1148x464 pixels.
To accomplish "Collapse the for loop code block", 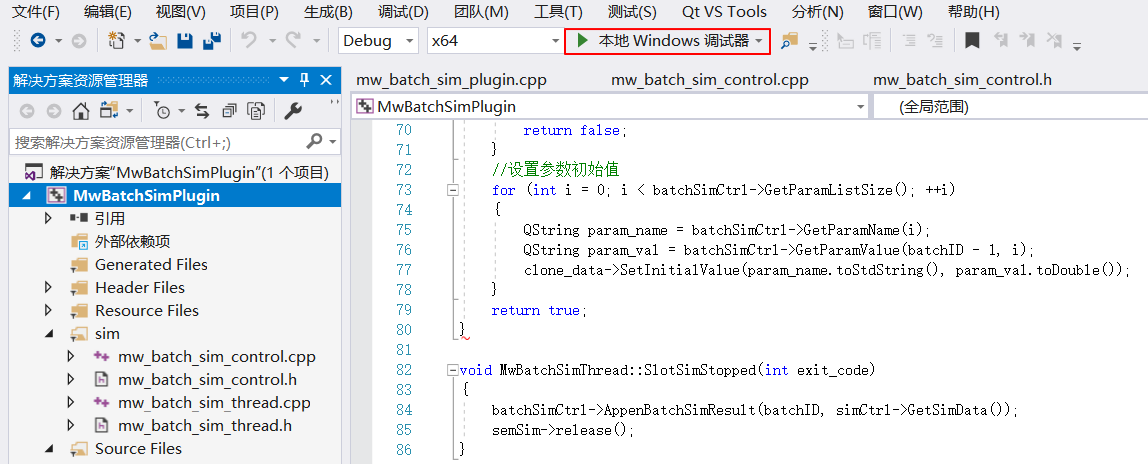I will tap(453, 190).
